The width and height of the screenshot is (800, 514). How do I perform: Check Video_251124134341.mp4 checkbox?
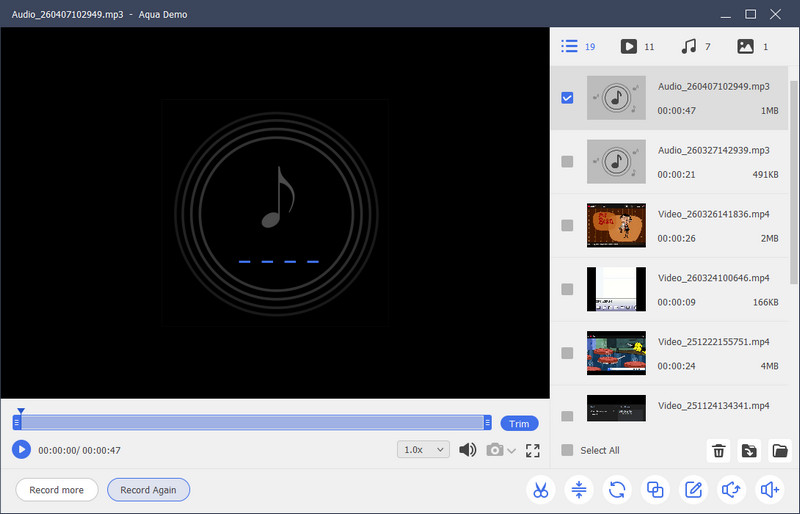567,416
